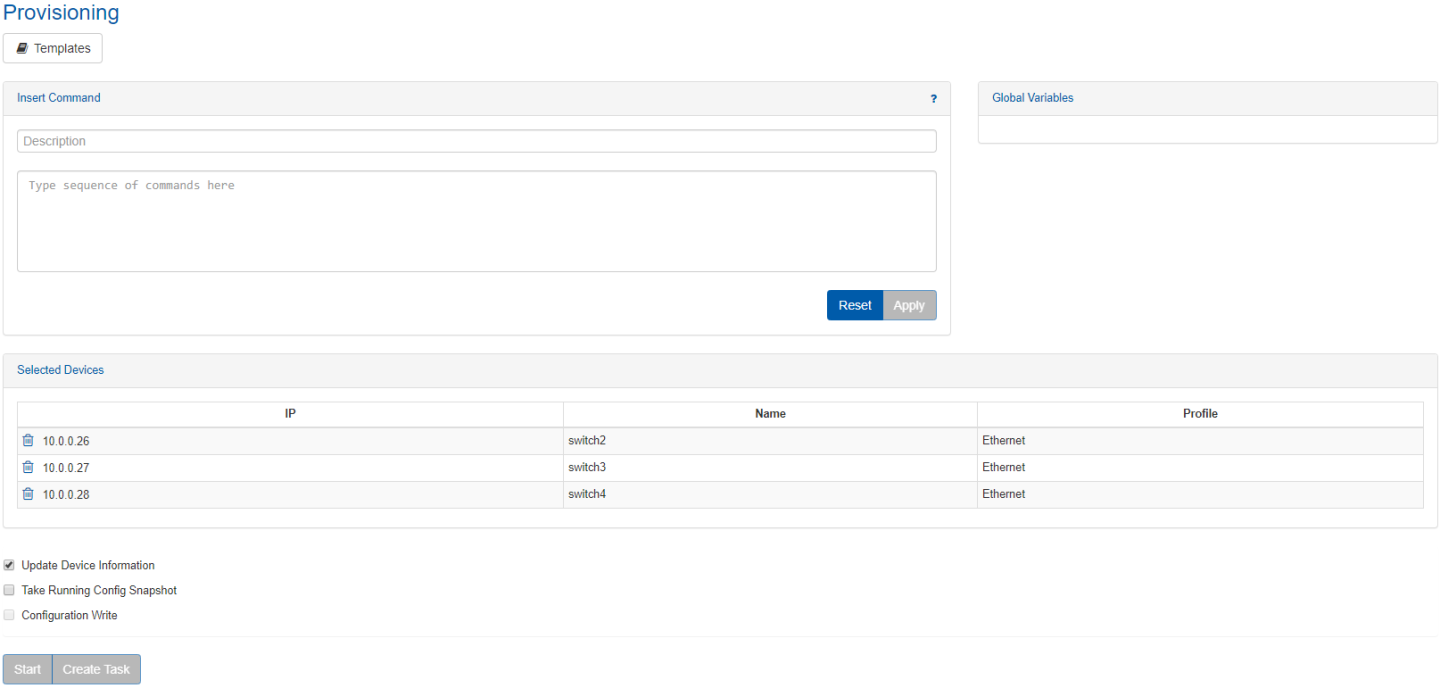Focus the Description input field

476,141
